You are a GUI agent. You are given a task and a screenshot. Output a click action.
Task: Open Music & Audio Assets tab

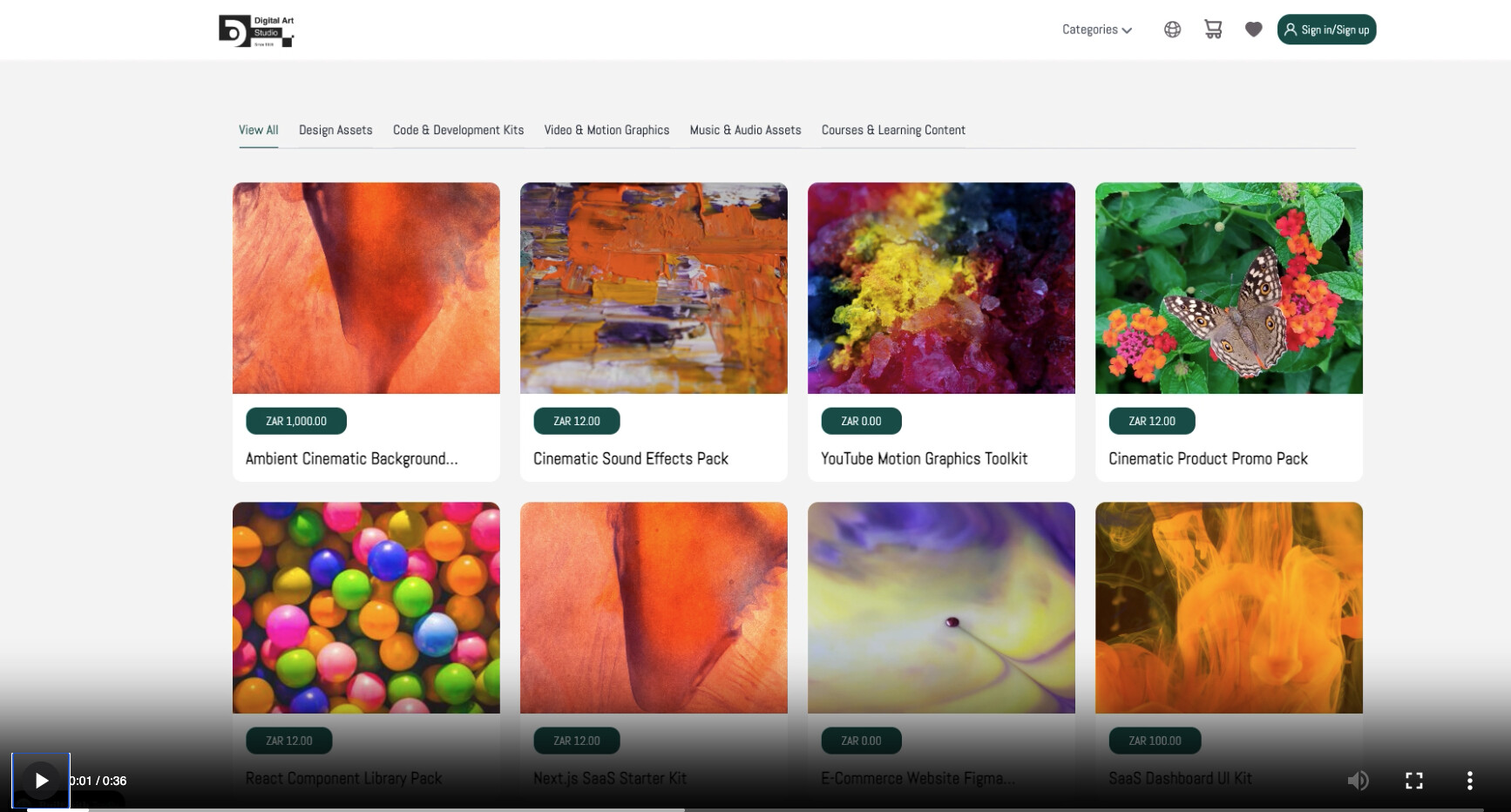coord(745,131)
